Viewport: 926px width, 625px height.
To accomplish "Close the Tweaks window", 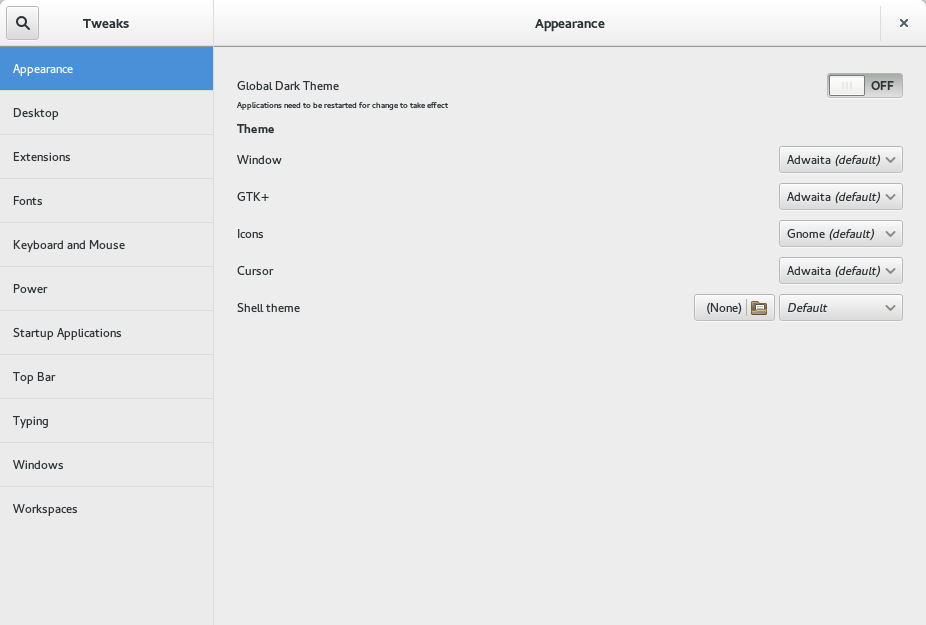I will pos(903,23).
